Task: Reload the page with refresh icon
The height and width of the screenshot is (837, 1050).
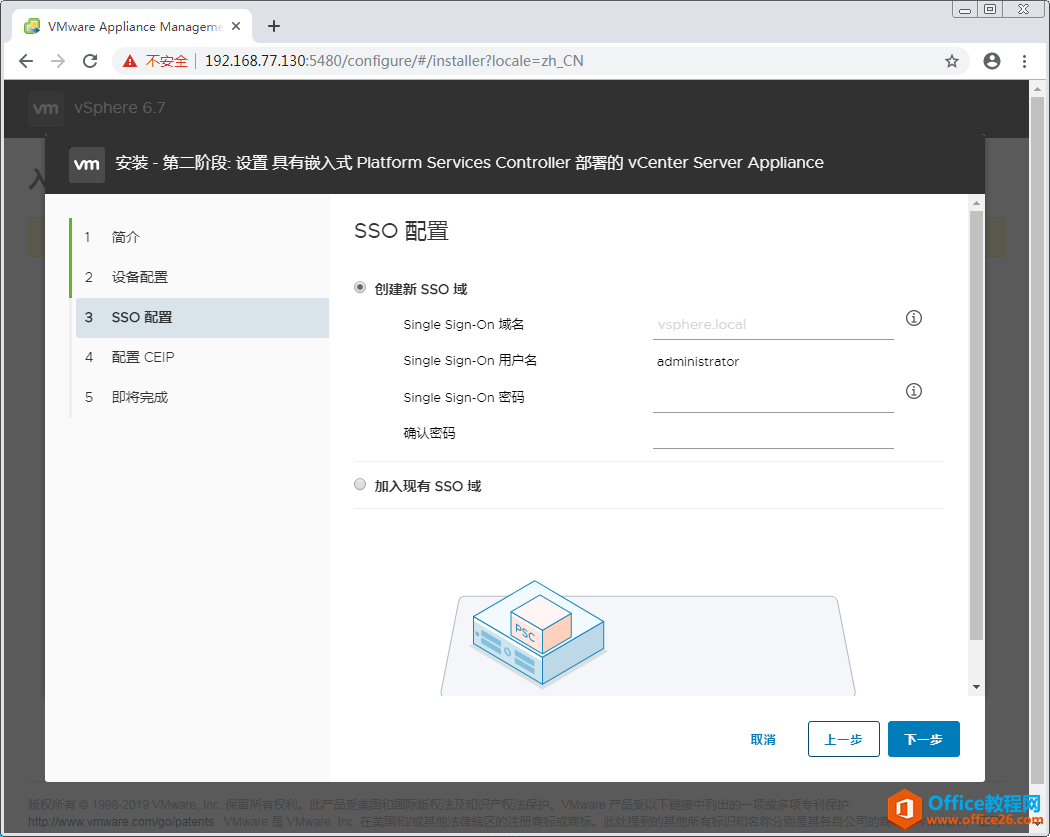Action: tap(90, 61)
